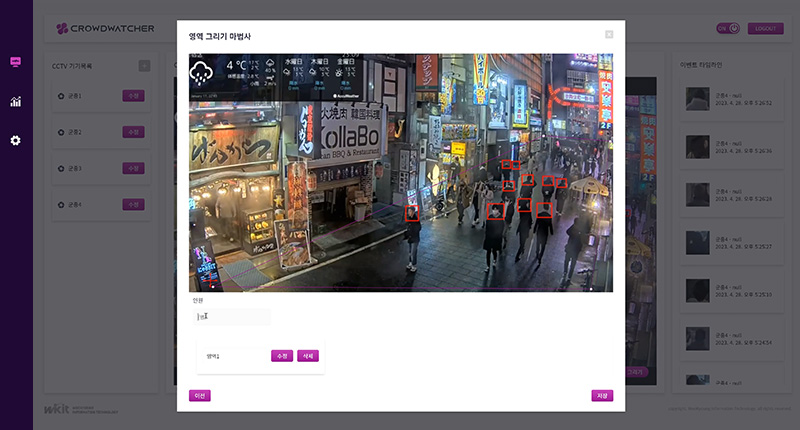Open the event thumbnail at 5:25:27
The height and width of the screenshot is (430, 800).
point(697,243)
